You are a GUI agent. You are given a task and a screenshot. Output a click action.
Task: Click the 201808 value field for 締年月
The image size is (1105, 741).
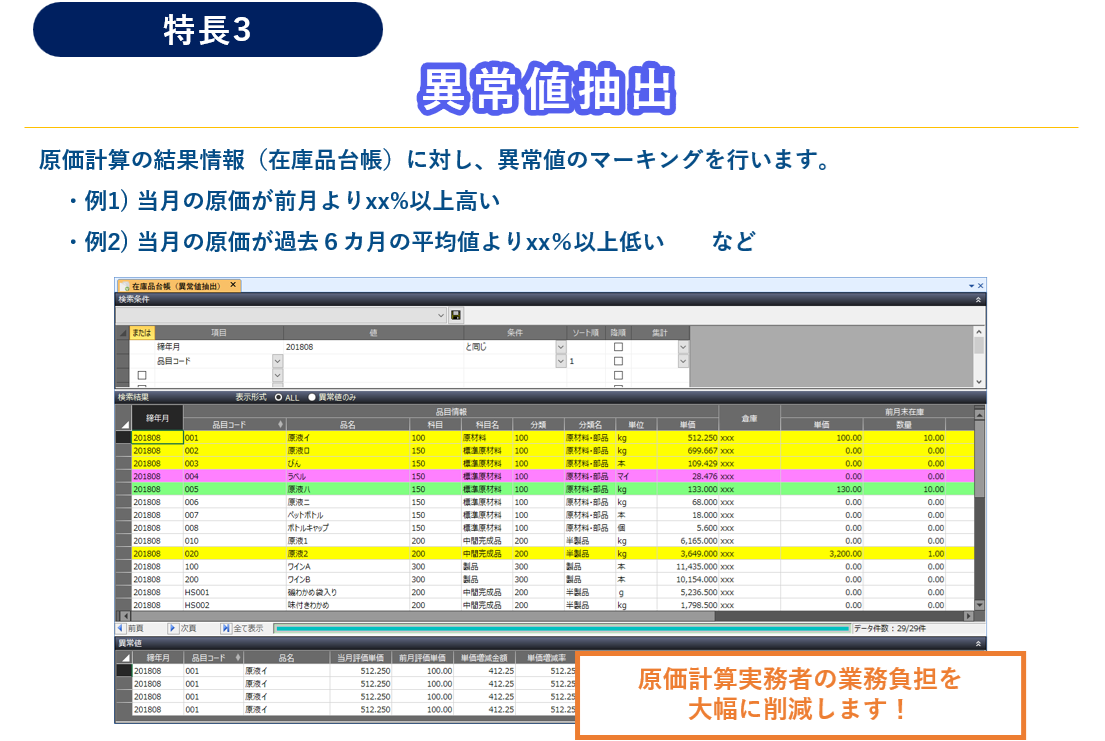(x=373, y=347)
